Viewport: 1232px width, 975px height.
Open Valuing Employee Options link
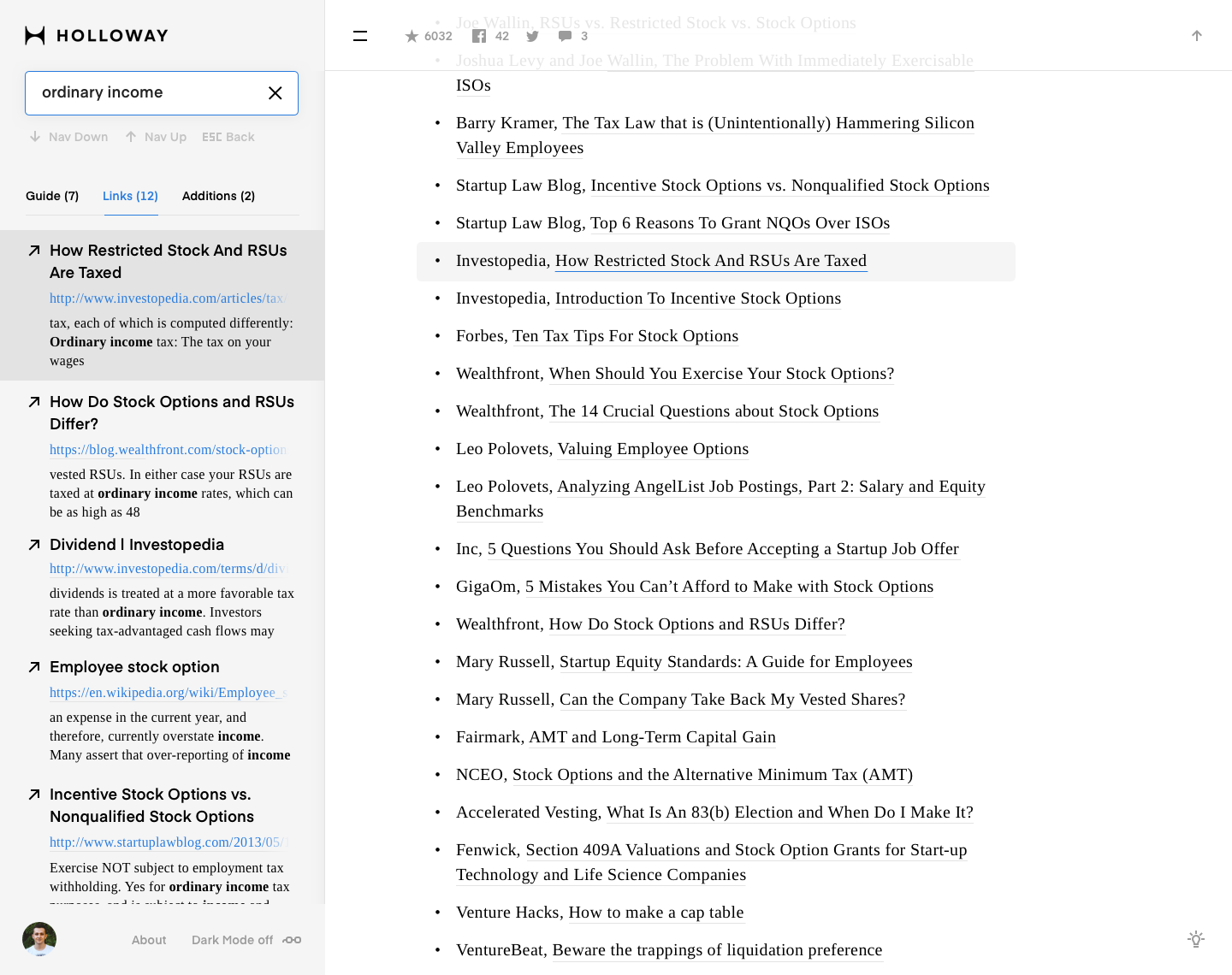tap(653, 449)
